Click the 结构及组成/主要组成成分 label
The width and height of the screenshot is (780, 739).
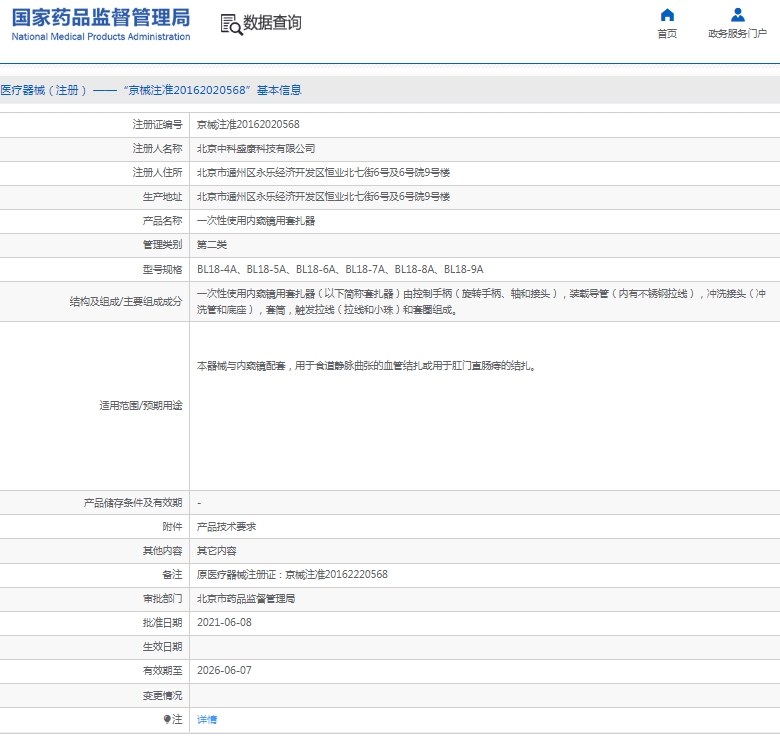pyautogui.click(x=126, y=301)
